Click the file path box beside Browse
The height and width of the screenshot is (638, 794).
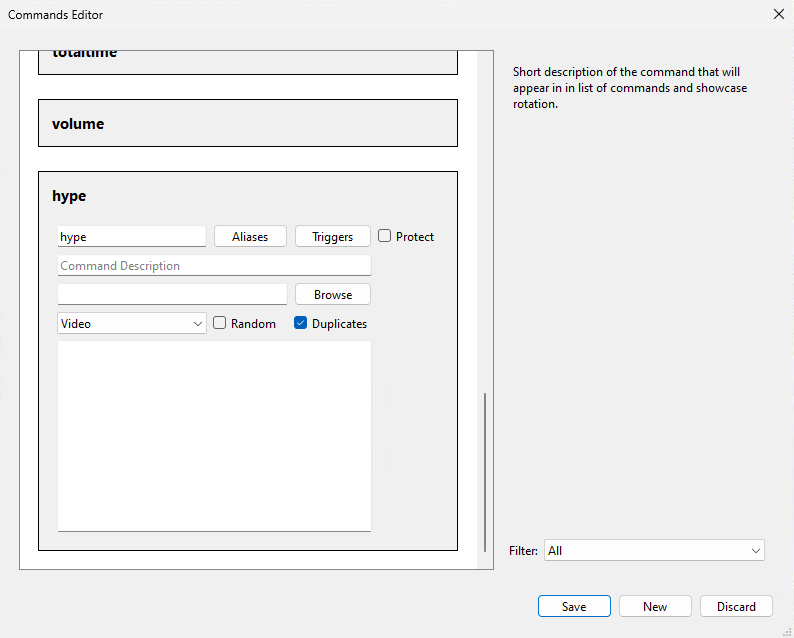coord(172,295)
